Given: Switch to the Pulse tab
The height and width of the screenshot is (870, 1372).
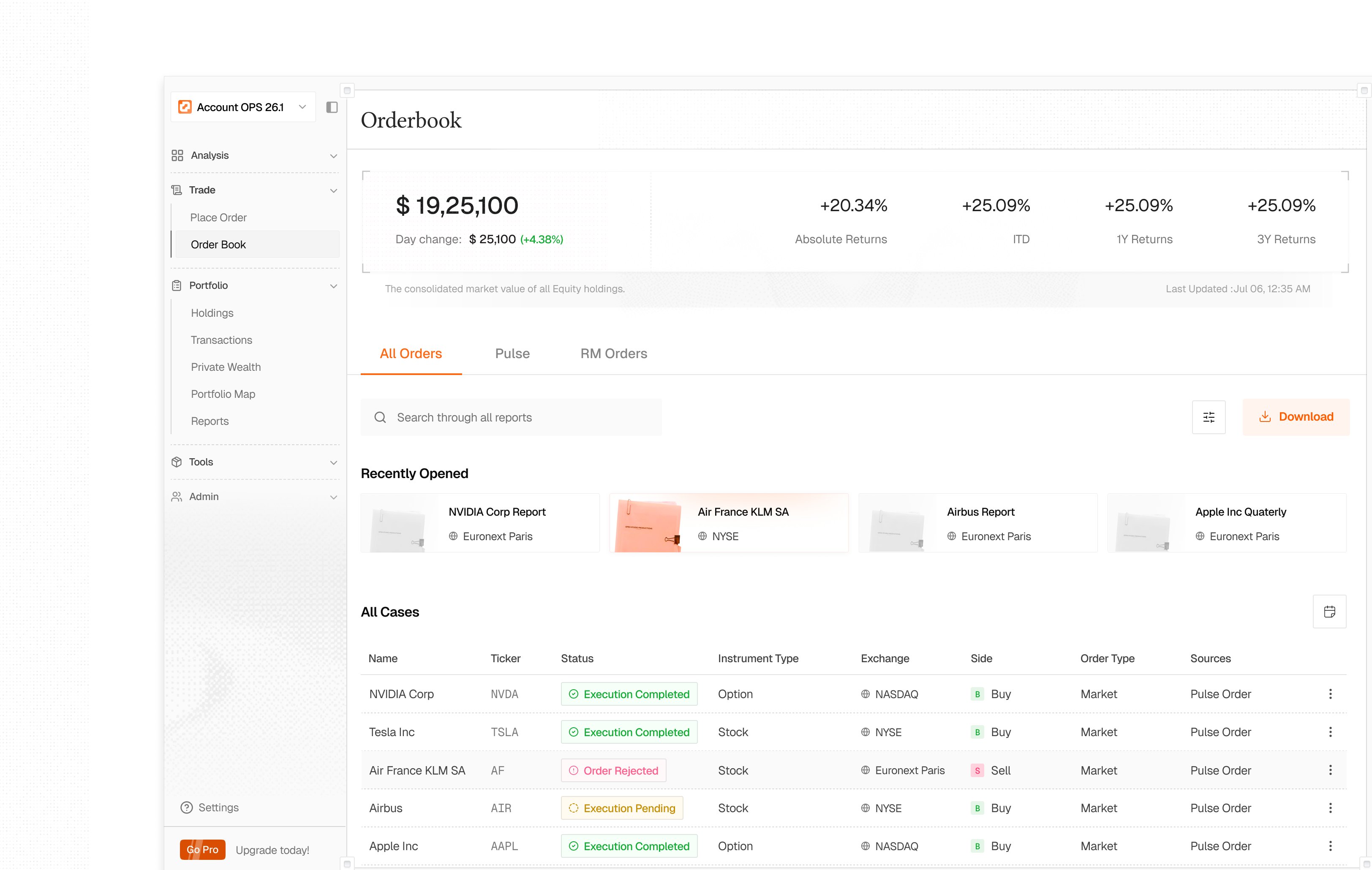Looking at the screenshot, I should (512, 354).
